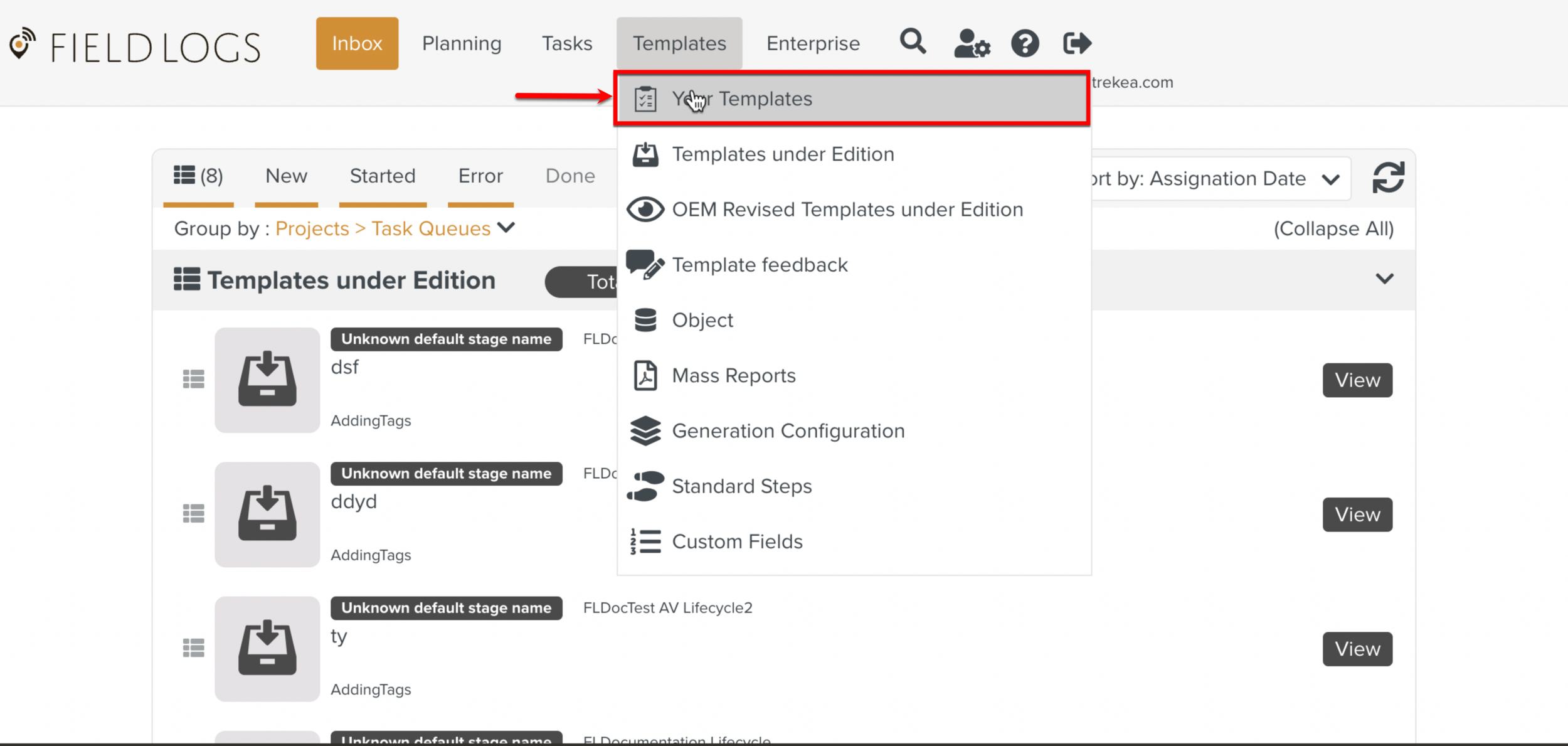Click View for the dsf template

(x=1357, y=380)
